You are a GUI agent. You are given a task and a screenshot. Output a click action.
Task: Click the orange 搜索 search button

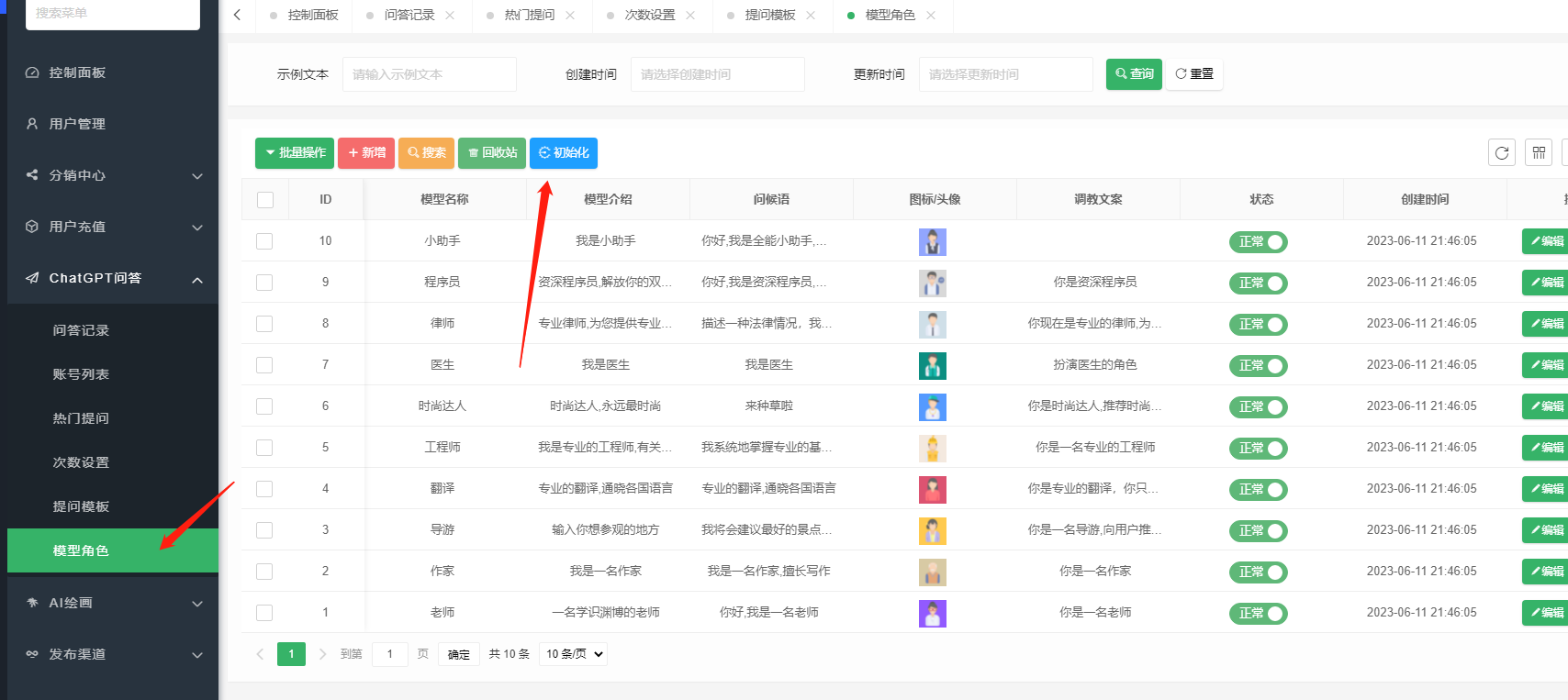click(x=426, y=153)
